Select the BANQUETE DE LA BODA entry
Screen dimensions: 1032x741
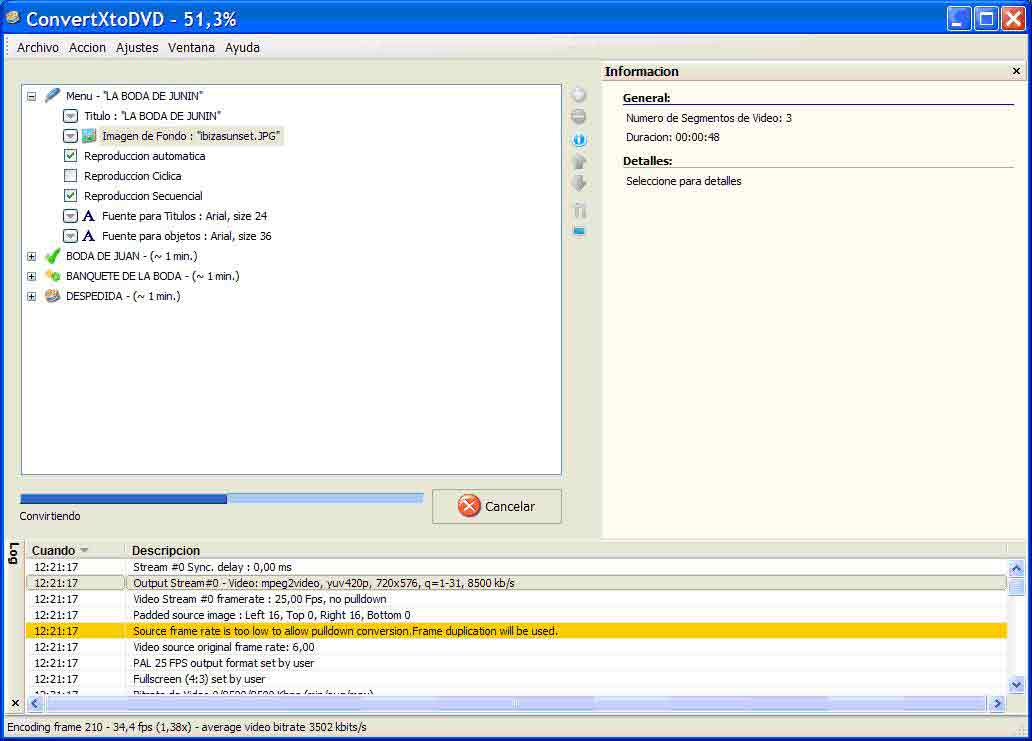point(153,276)
